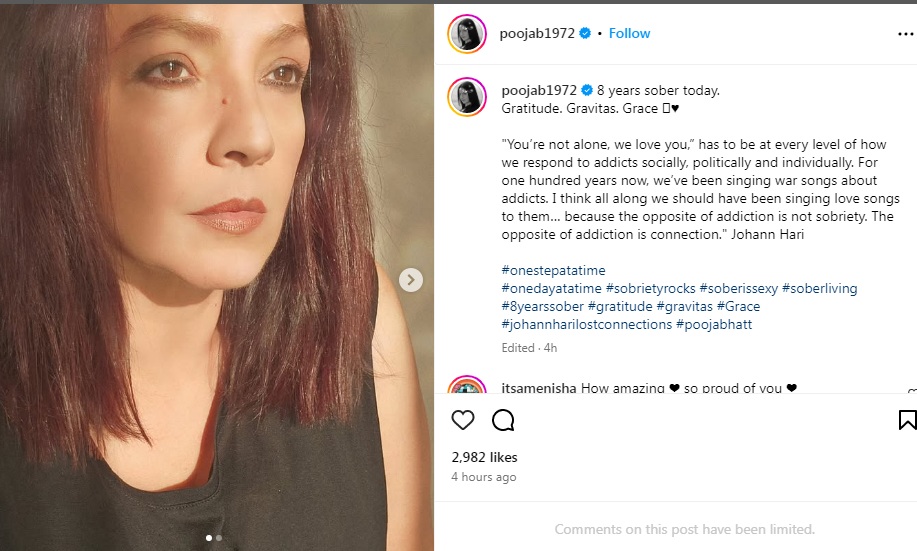Save post with the bookmark icon
Viewport: 917px width, 551px height.
[x=907, y=420]
